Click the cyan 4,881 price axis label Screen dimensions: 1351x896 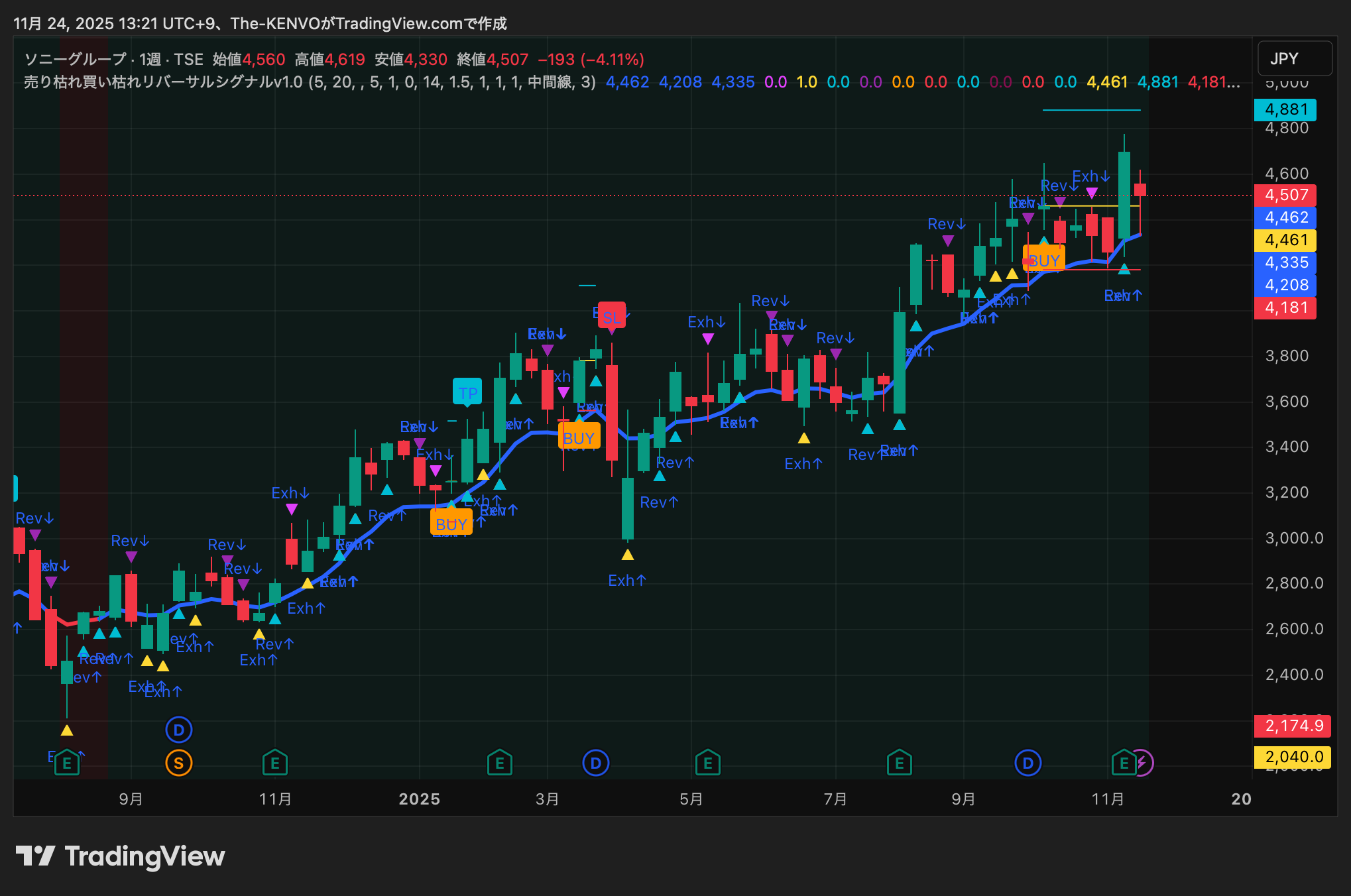(x=1285, y=109)
